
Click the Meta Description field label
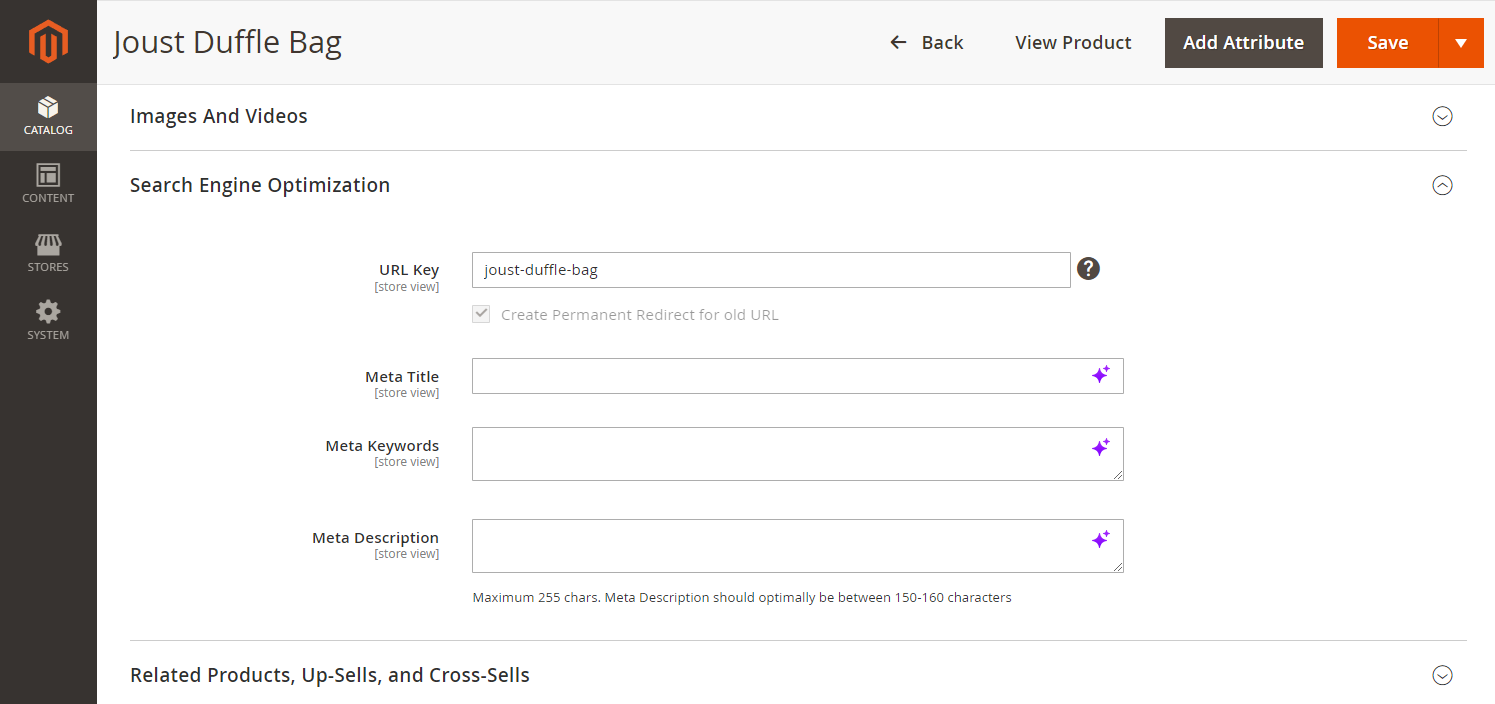[x=375, y=538]
